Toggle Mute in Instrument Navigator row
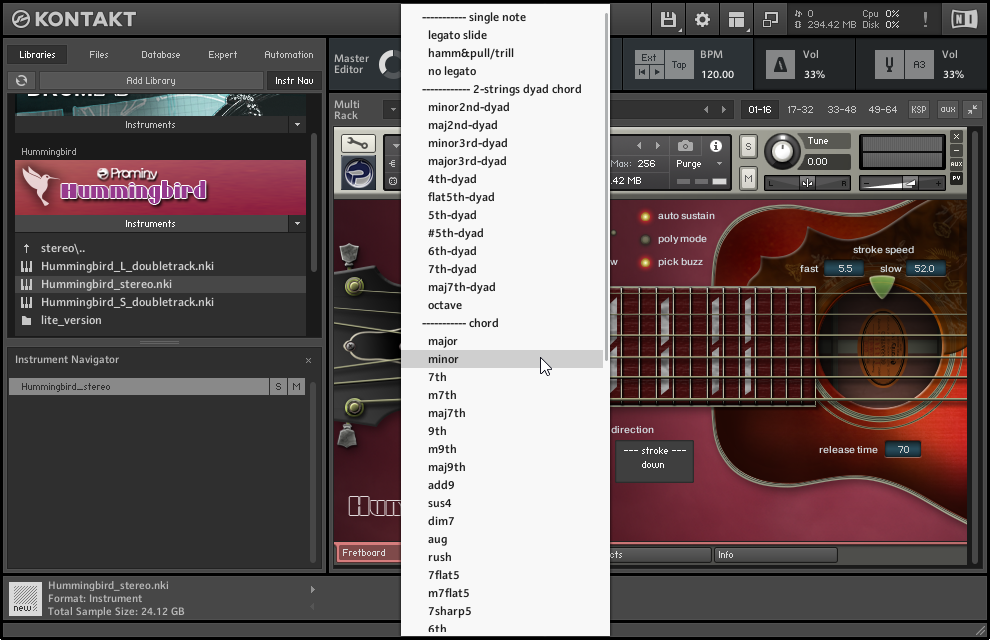The height and width of the screenshot is (640, 990). pos(296,386)
